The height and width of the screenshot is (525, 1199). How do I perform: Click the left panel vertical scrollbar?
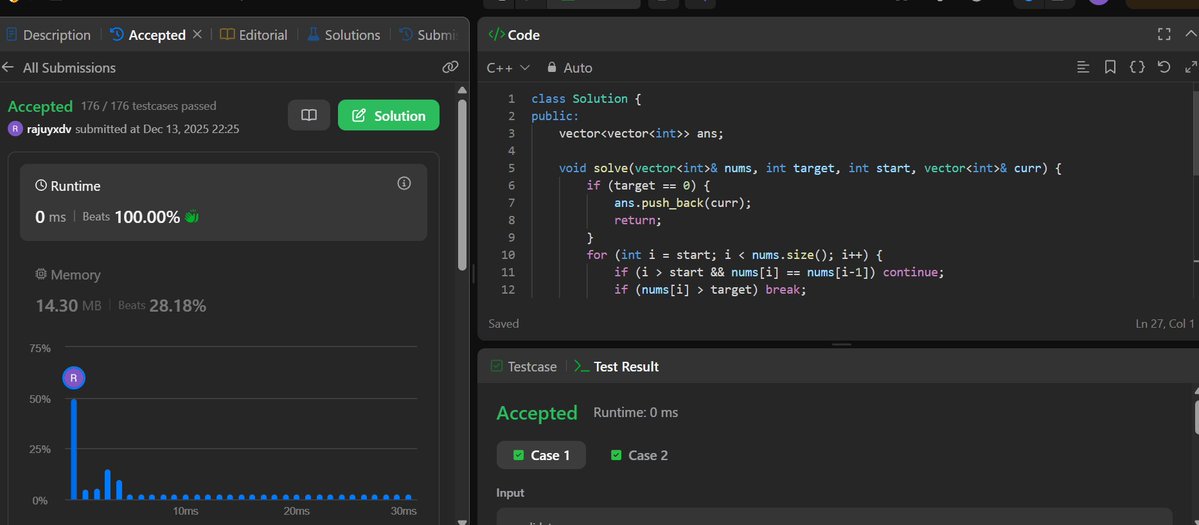[x=462, y=183]
